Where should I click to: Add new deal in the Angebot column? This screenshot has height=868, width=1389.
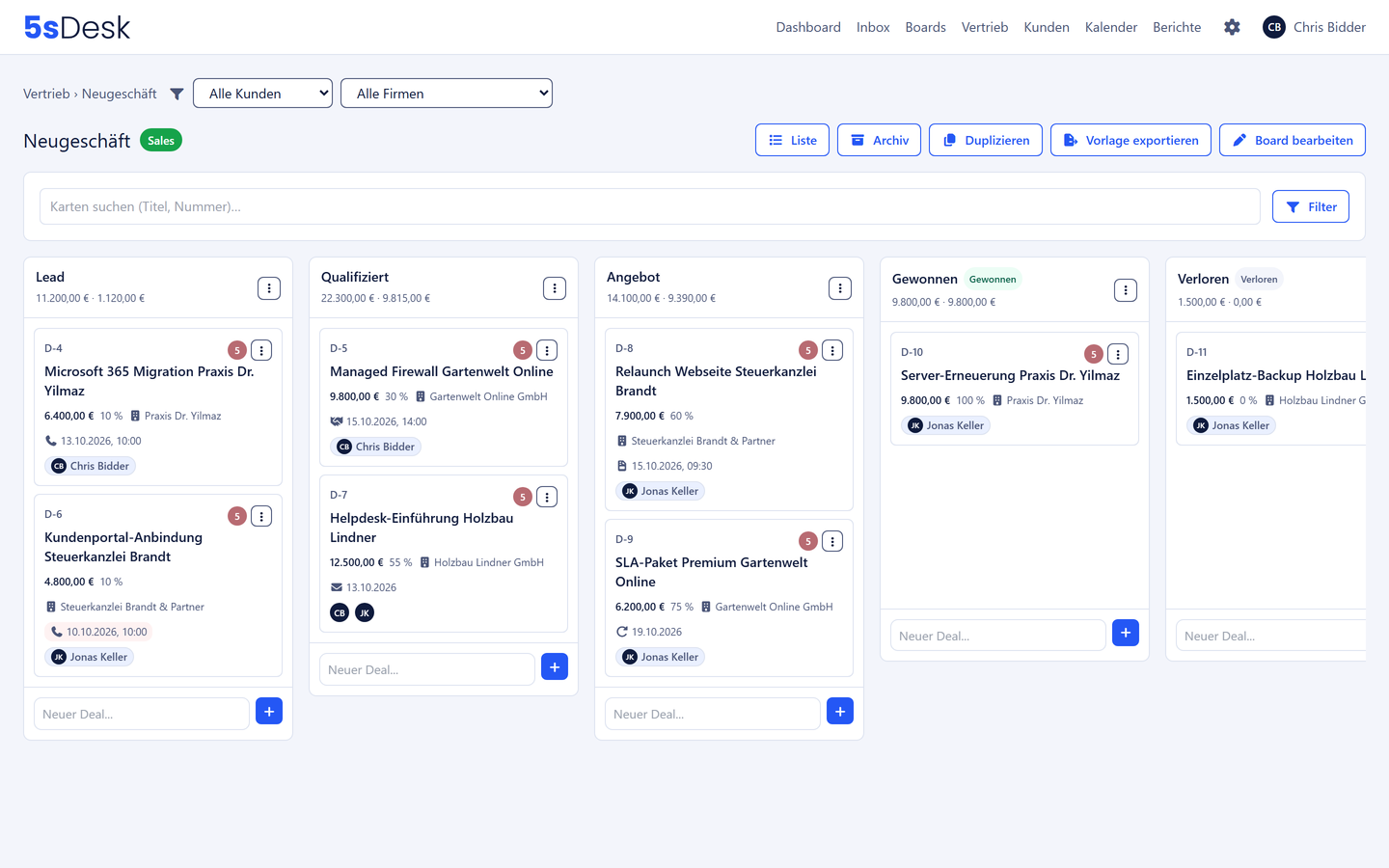click(x=840, y=712)
